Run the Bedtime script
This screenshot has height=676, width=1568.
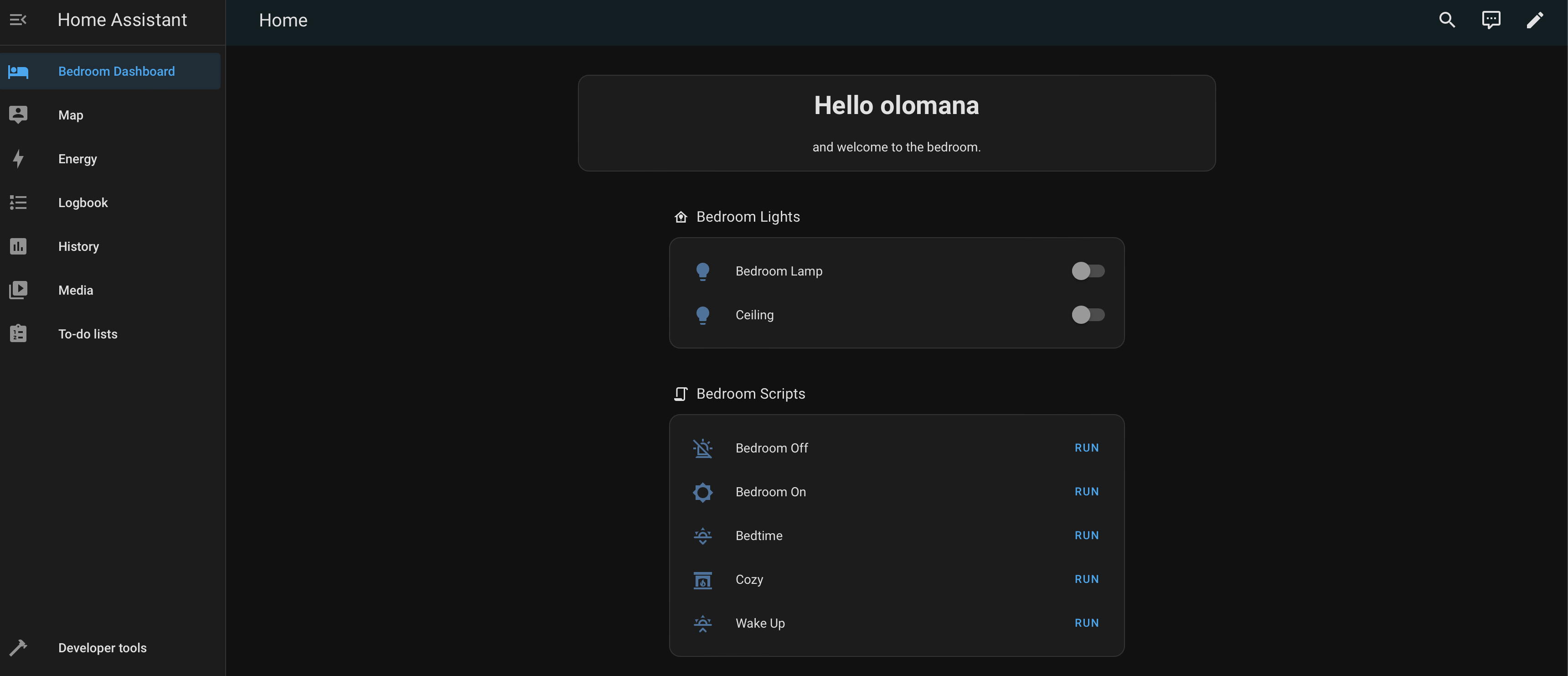click(1087, 536)
